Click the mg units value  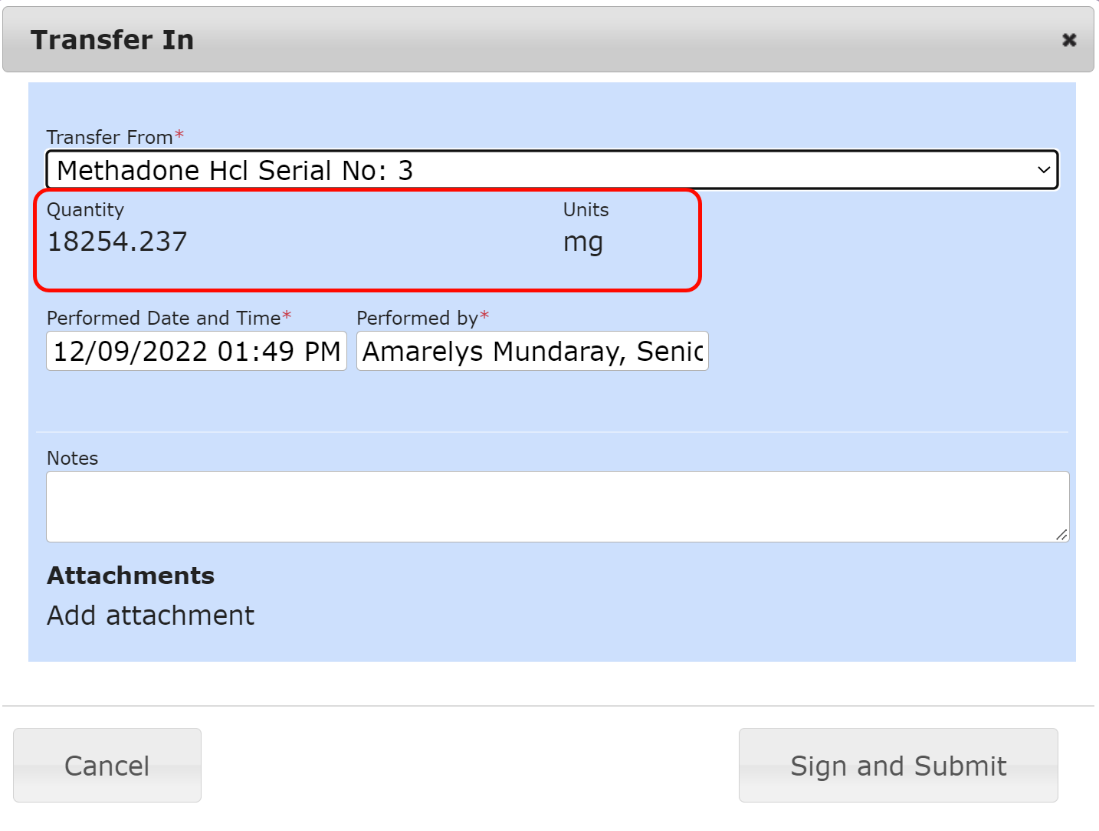pyautogui.click(x=583, y=242)
